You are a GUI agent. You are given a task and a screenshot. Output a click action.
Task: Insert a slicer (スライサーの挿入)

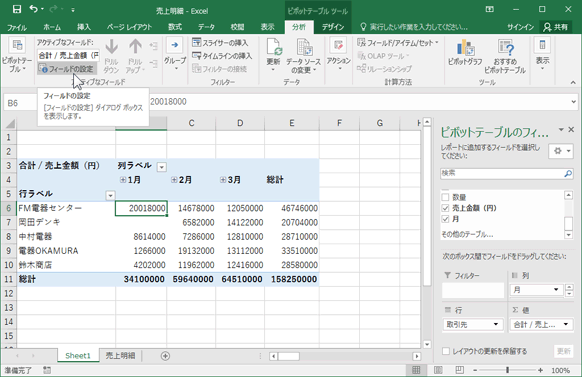220,43
